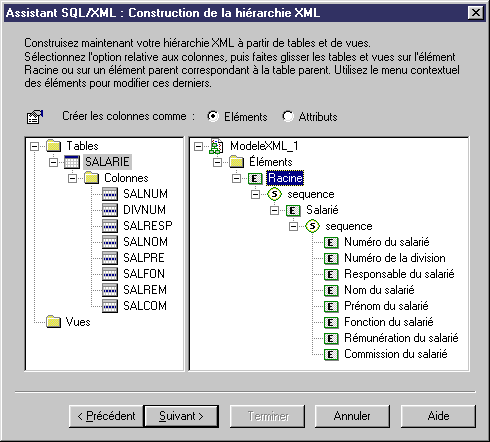The image size is (490, 442).
Task: Click the ModeleXML_1 model icon
Action: 216,146
